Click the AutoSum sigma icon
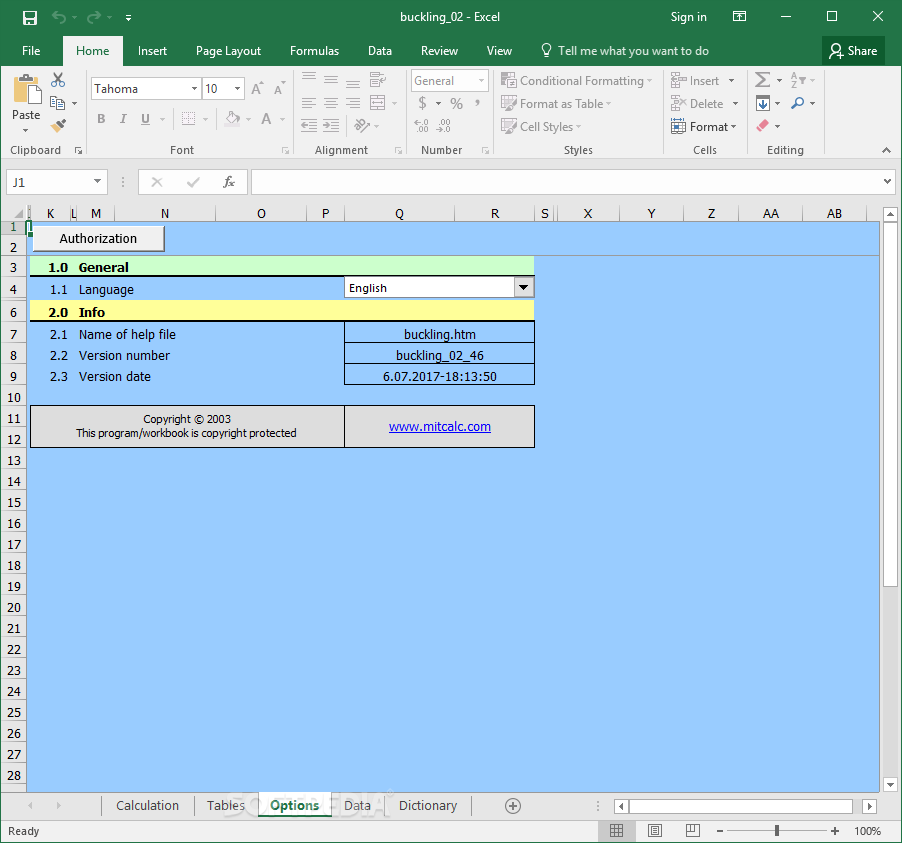This screenshot has width=902, height=843. coord(762,79)
